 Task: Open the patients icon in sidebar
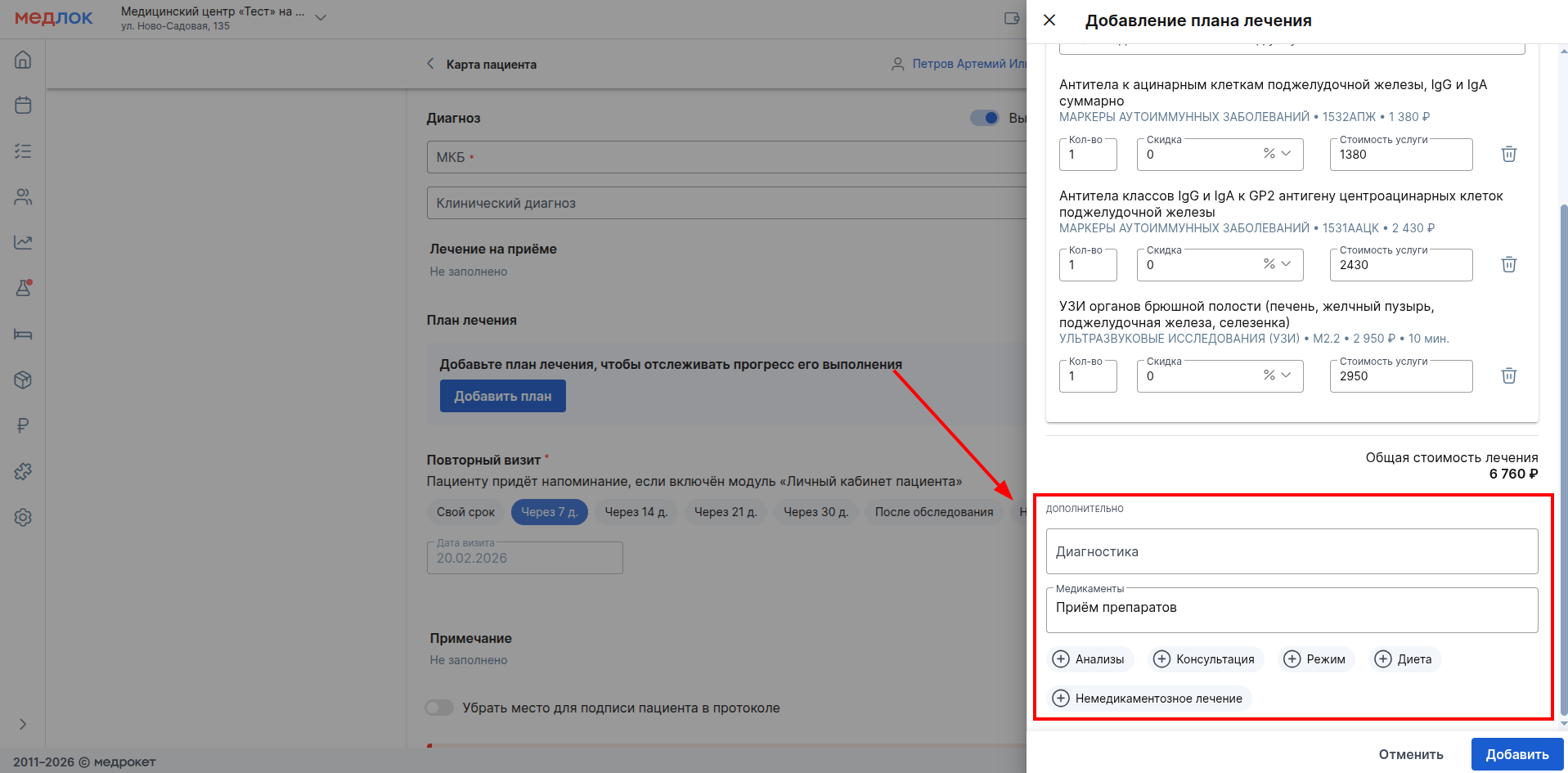point(23,197)
